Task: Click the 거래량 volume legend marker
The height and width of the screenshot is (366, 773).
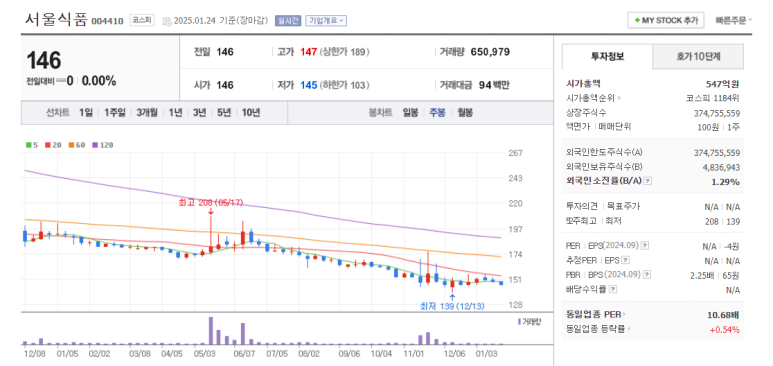Action: pos(529,322)
